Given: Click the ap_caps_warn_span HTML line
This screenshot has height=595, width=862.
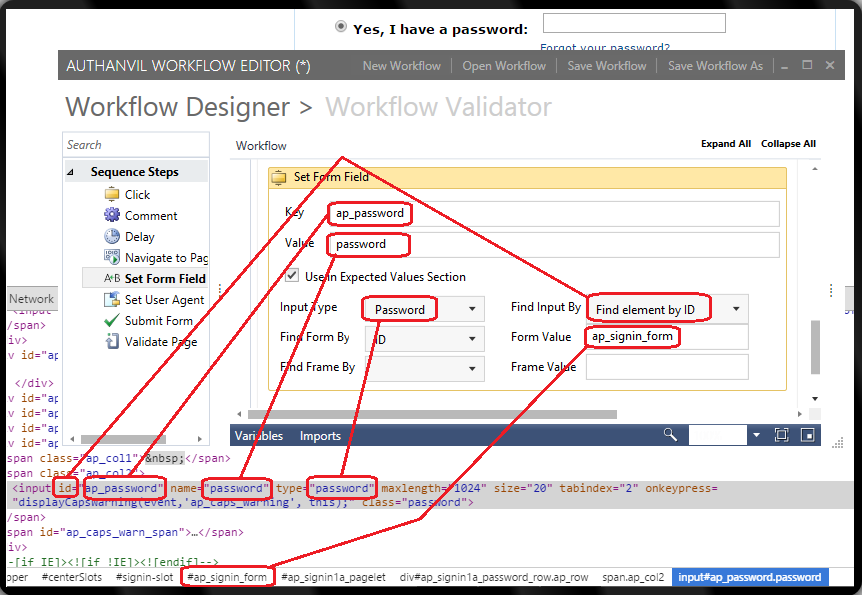Looking at the screenshot, I should 125,532.
